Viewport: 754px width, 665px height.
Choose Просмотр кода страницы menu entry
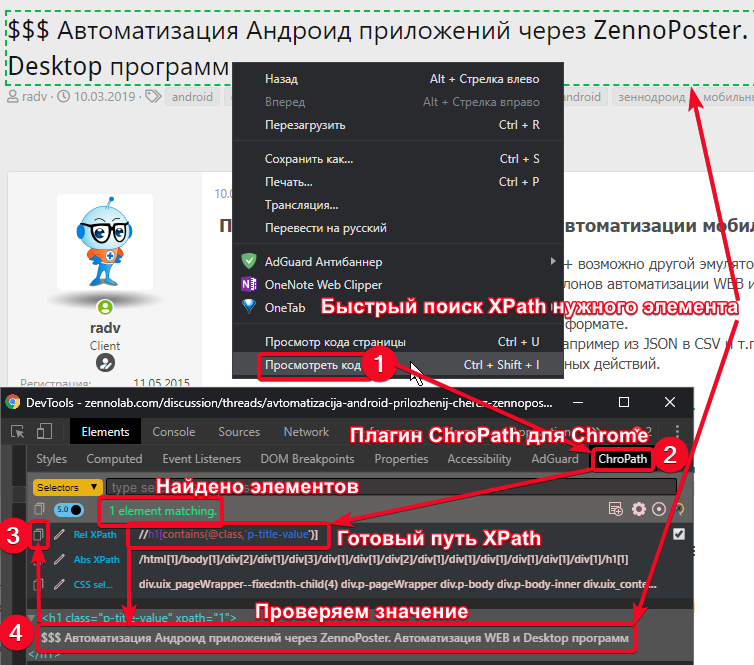click(398, 342)
